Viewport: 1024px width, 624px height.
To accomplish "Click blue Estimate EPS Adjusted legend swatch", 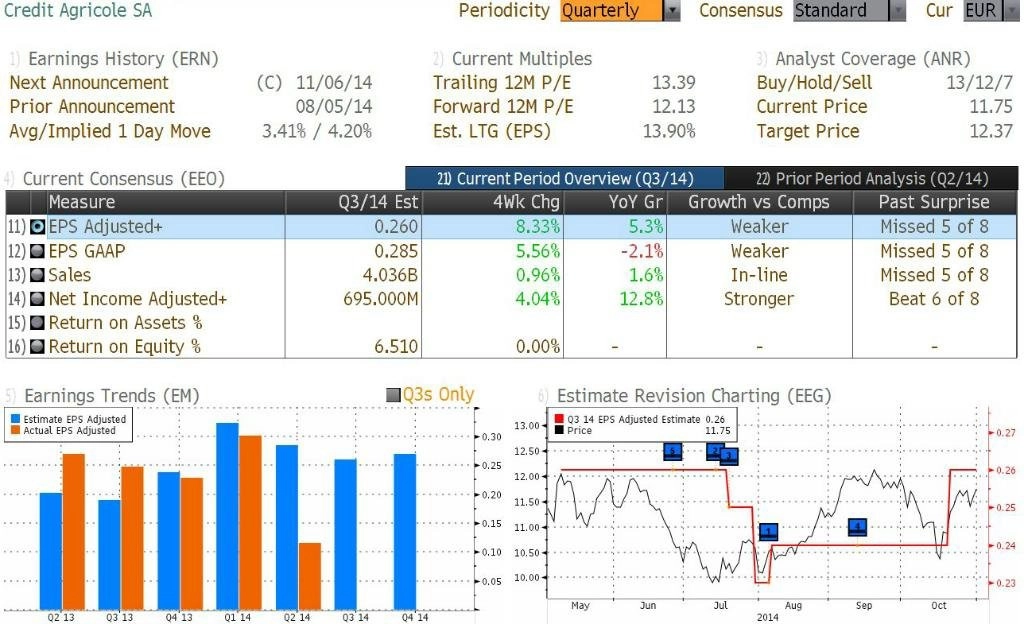I will 16,419.
